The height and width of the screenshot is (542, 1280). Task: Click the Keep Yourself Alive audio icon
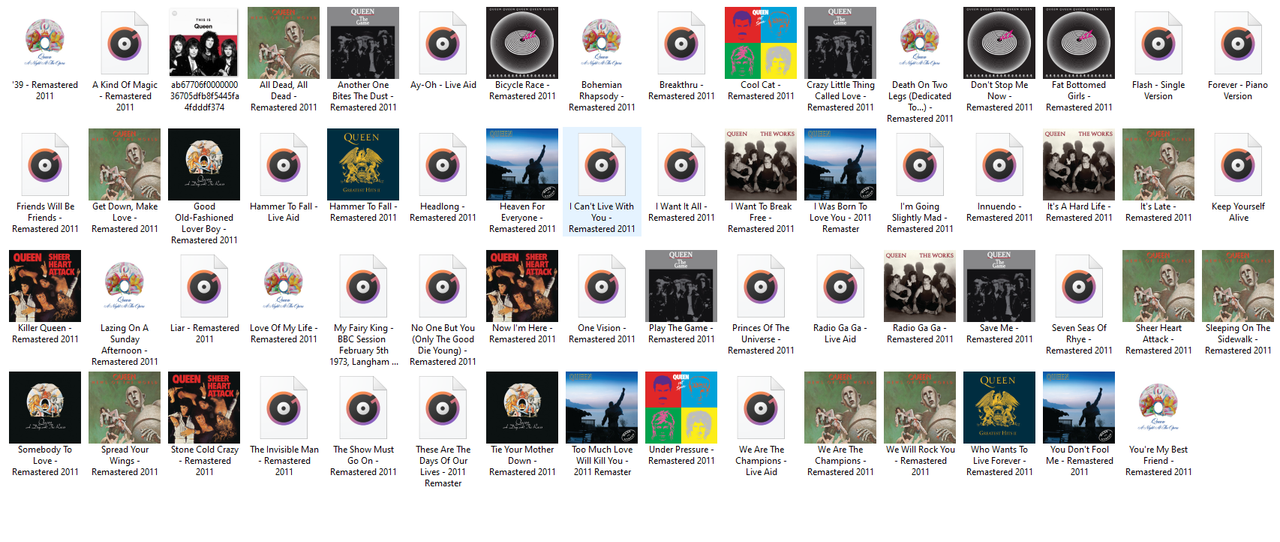click(1238, 165)
